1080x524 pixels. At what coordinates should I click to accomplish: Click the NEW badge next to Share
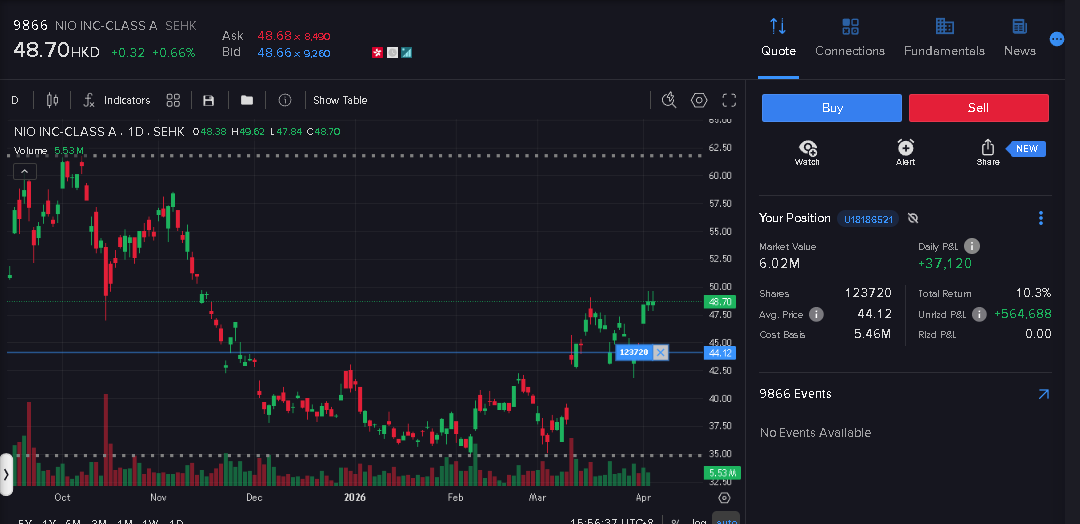tap(1026, 149)
